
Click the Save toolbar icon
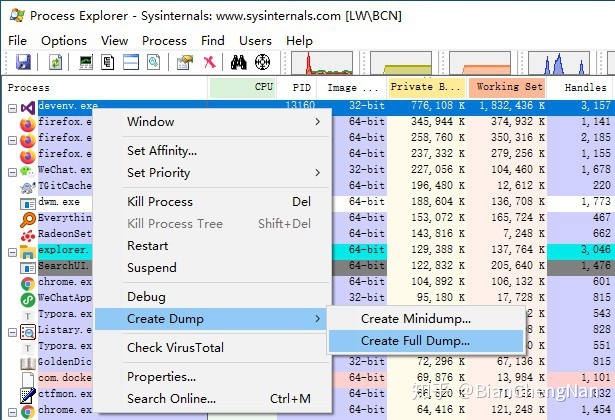23,62
